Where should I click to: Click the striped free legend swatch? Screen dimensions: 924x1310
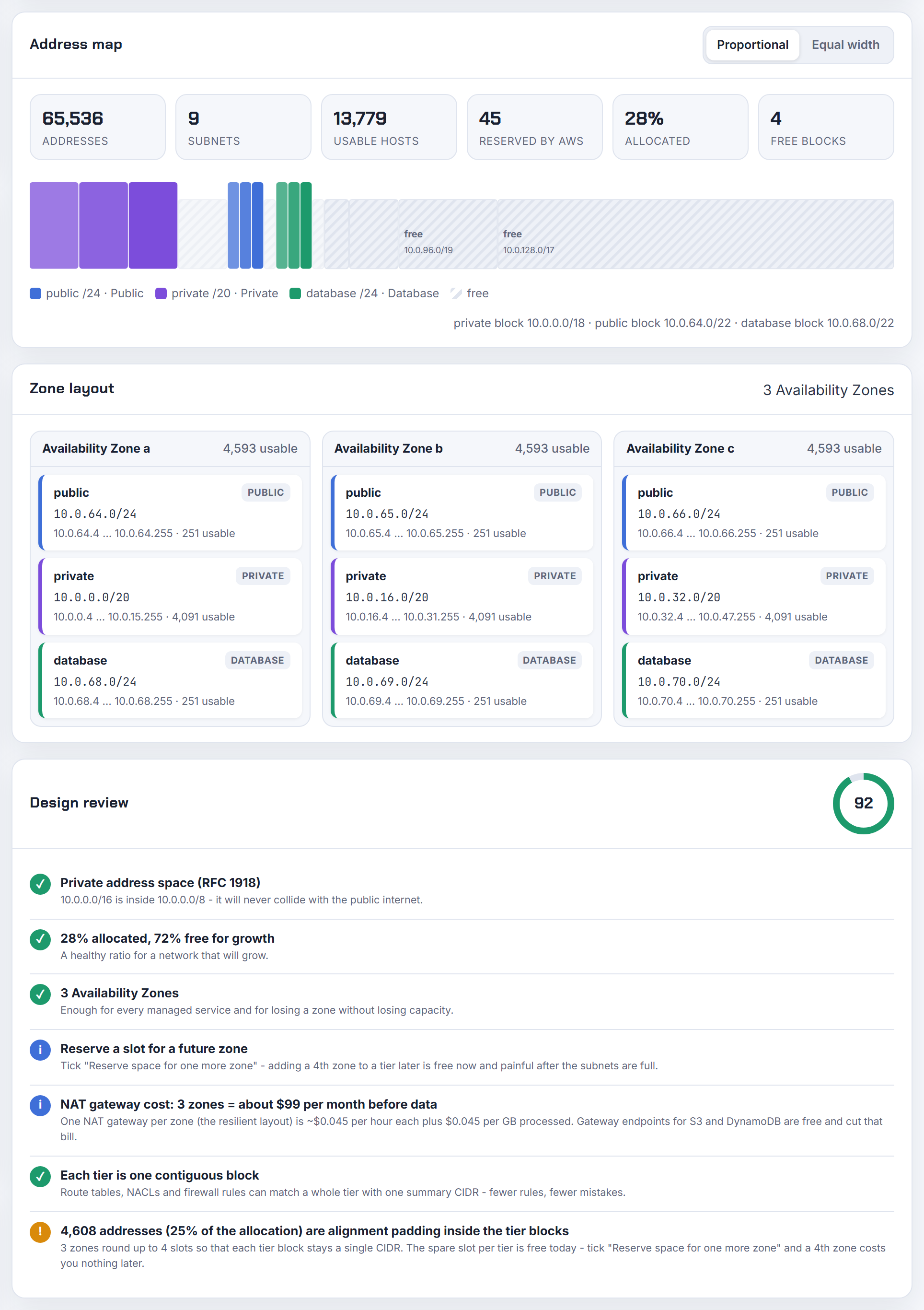(x=456, y=293)
